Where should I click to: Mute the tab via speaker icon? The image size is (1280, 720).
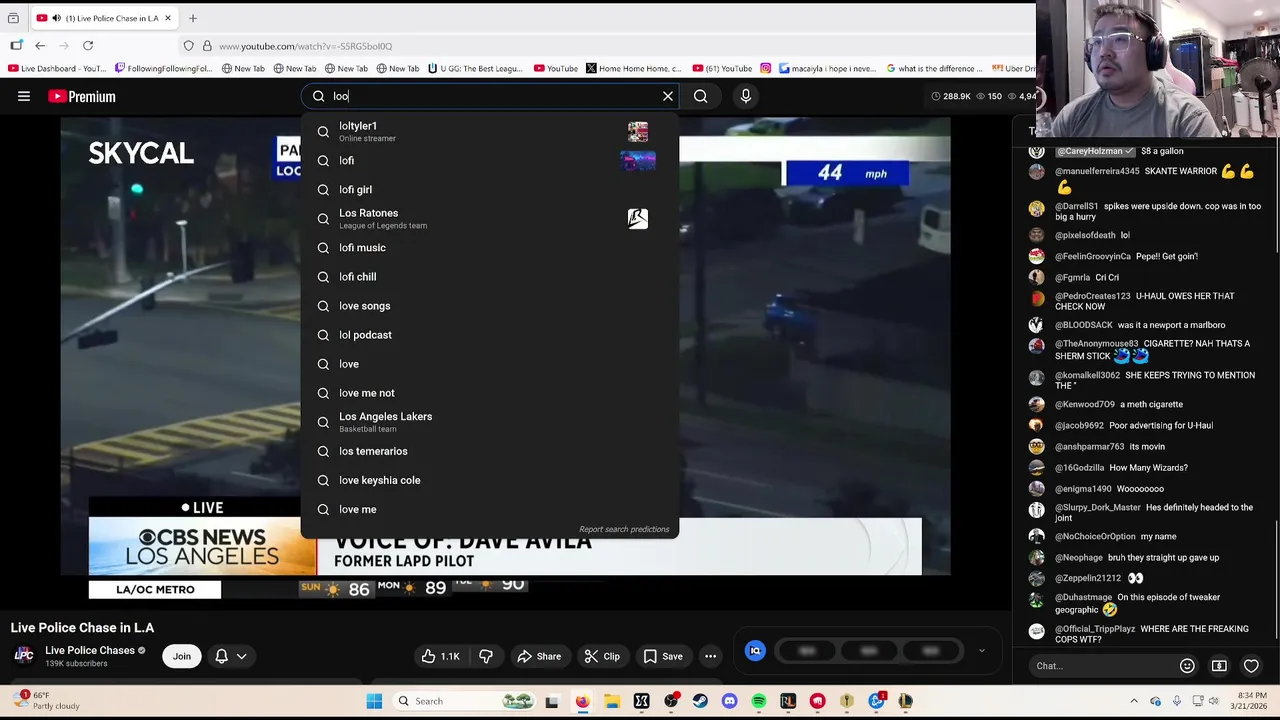(56, 18)
